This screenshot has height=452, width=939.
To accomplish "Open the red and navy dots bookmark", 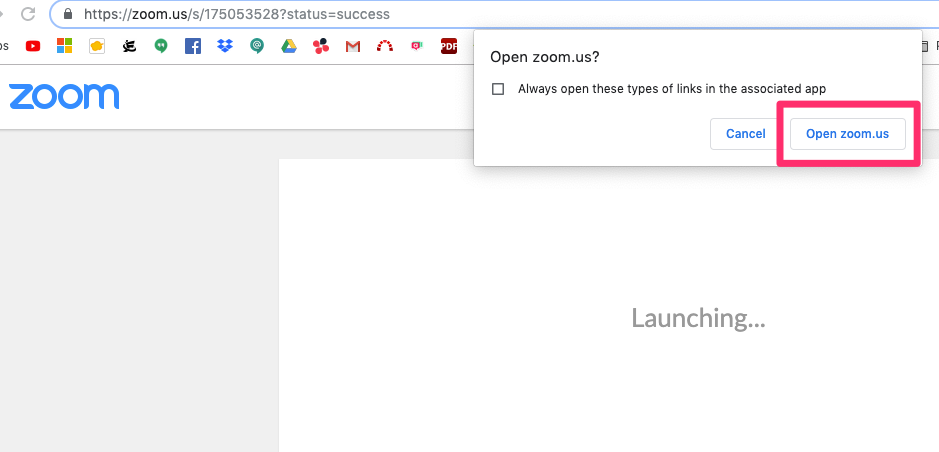I will click(321, 45).
